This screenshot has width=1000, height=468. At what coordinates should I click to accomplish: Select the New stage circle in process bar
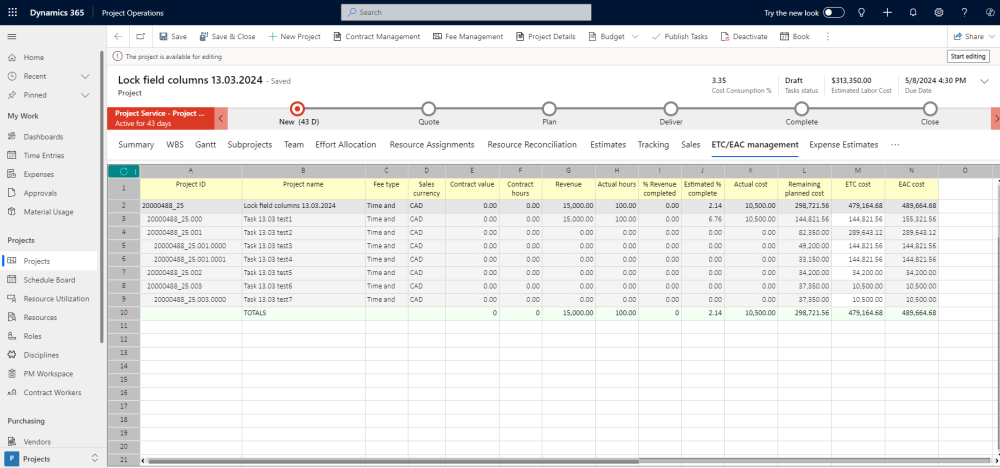[297, 108]
